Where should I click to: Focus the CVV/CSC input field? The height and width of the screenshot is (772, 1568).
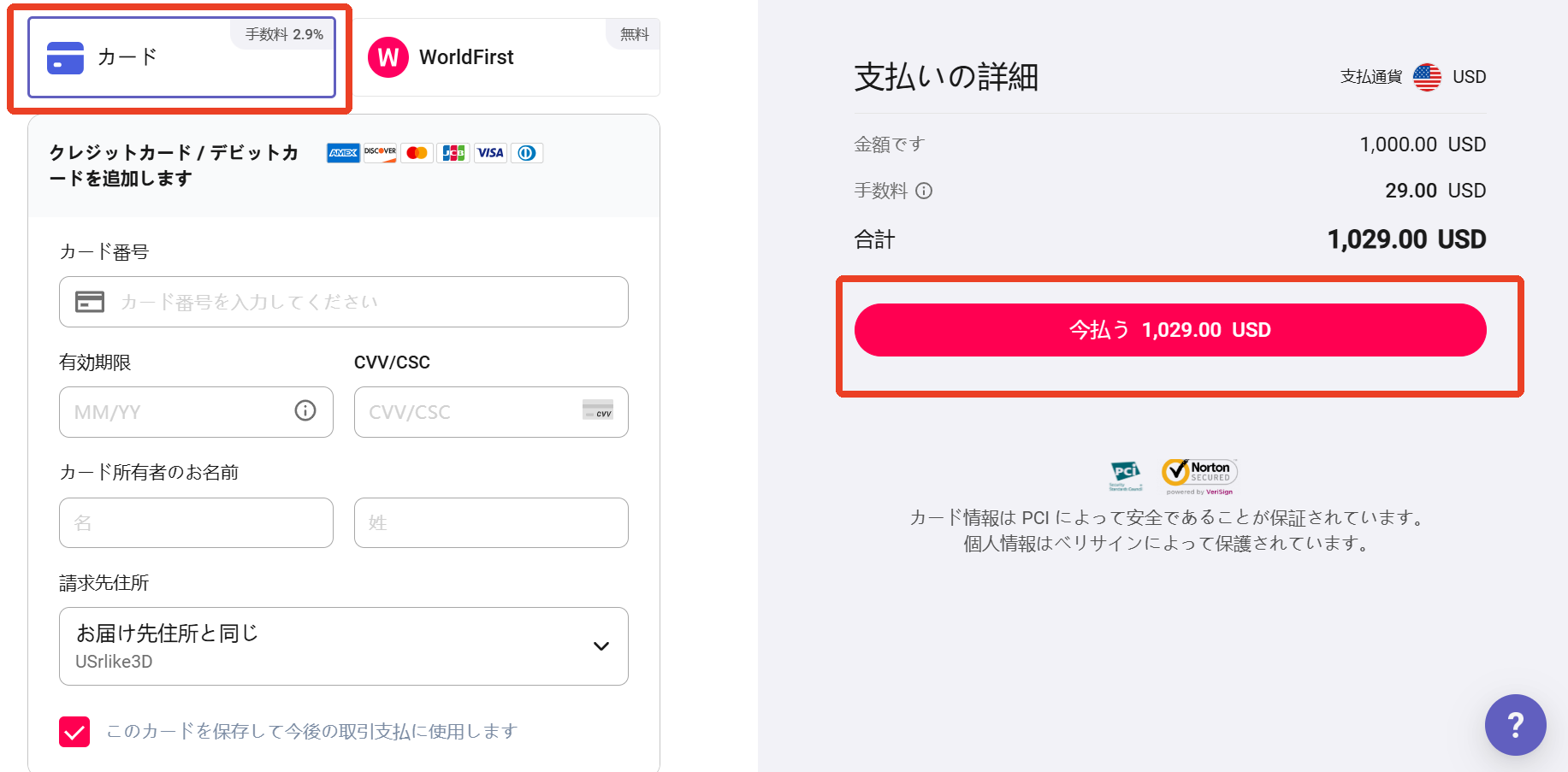point(491,412)
